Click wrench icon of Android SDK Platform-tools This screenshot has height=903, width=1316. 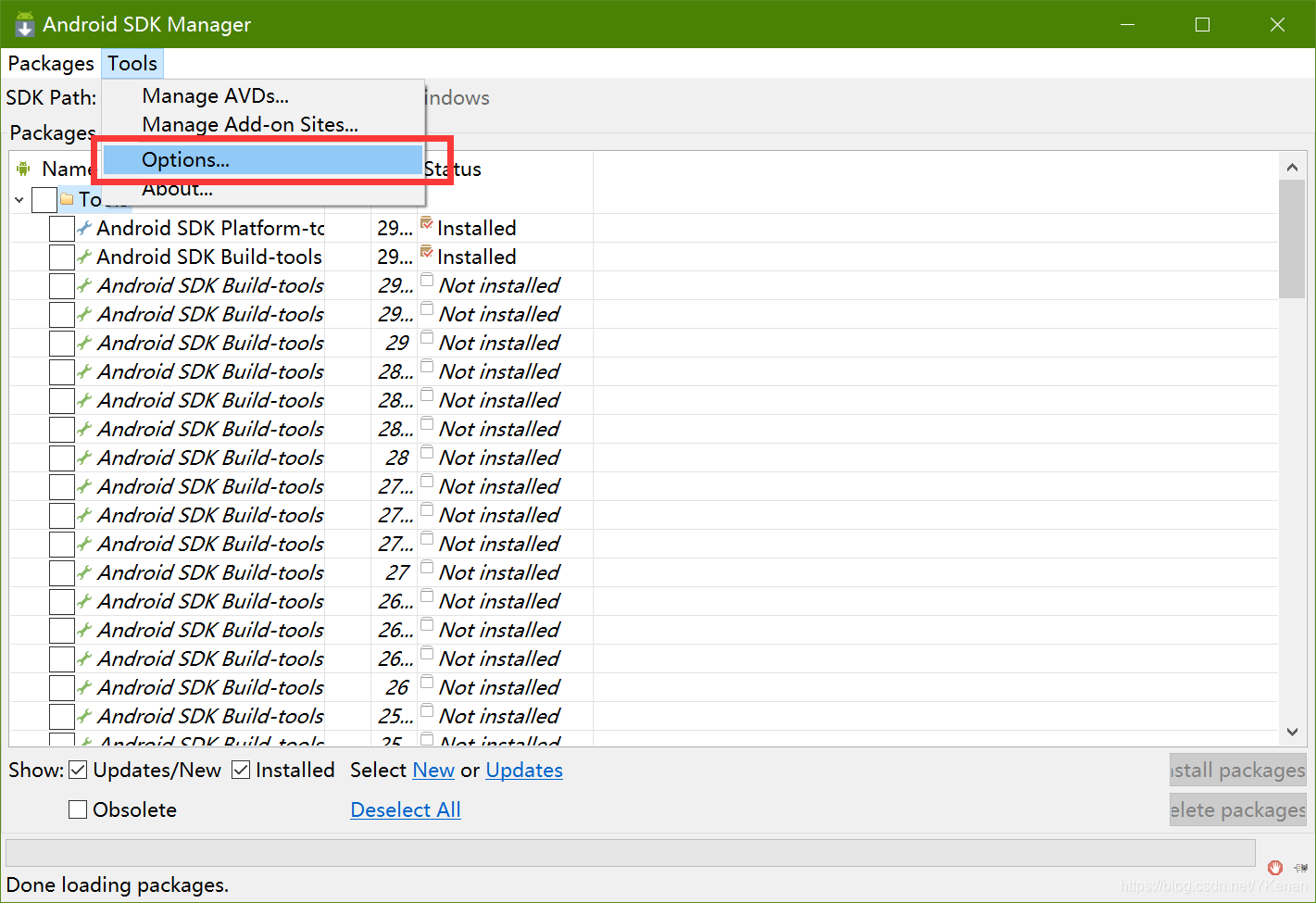click(84, 228)
